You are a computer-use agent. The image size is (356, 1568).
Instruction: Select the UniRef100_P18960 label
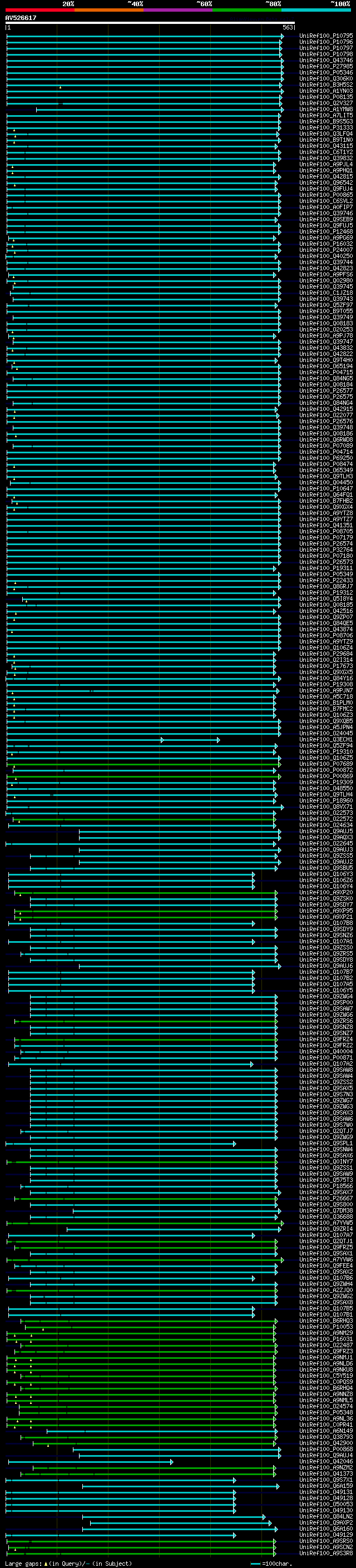coord(326,800)
